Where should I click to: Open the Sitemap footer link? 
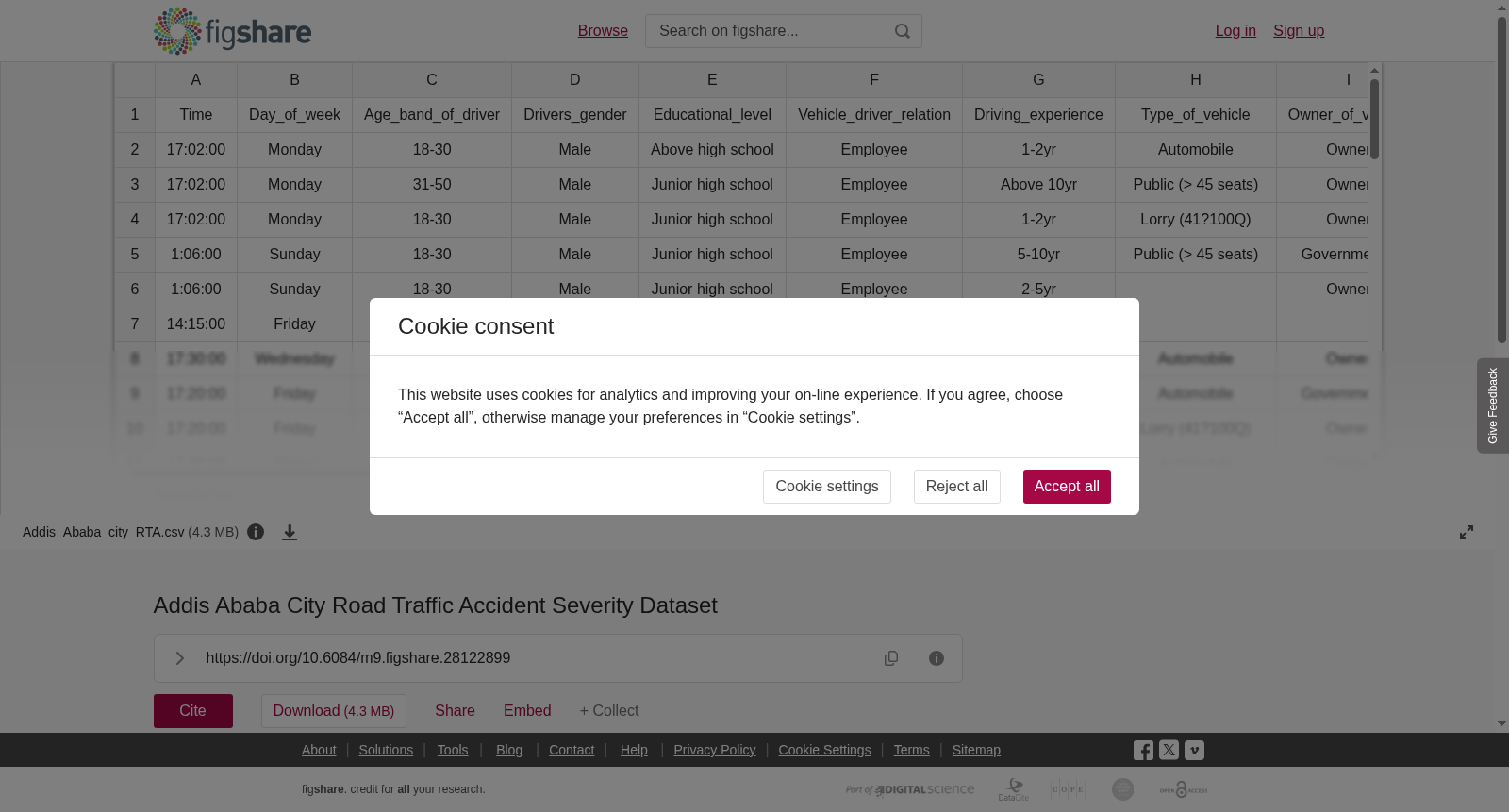976,750
